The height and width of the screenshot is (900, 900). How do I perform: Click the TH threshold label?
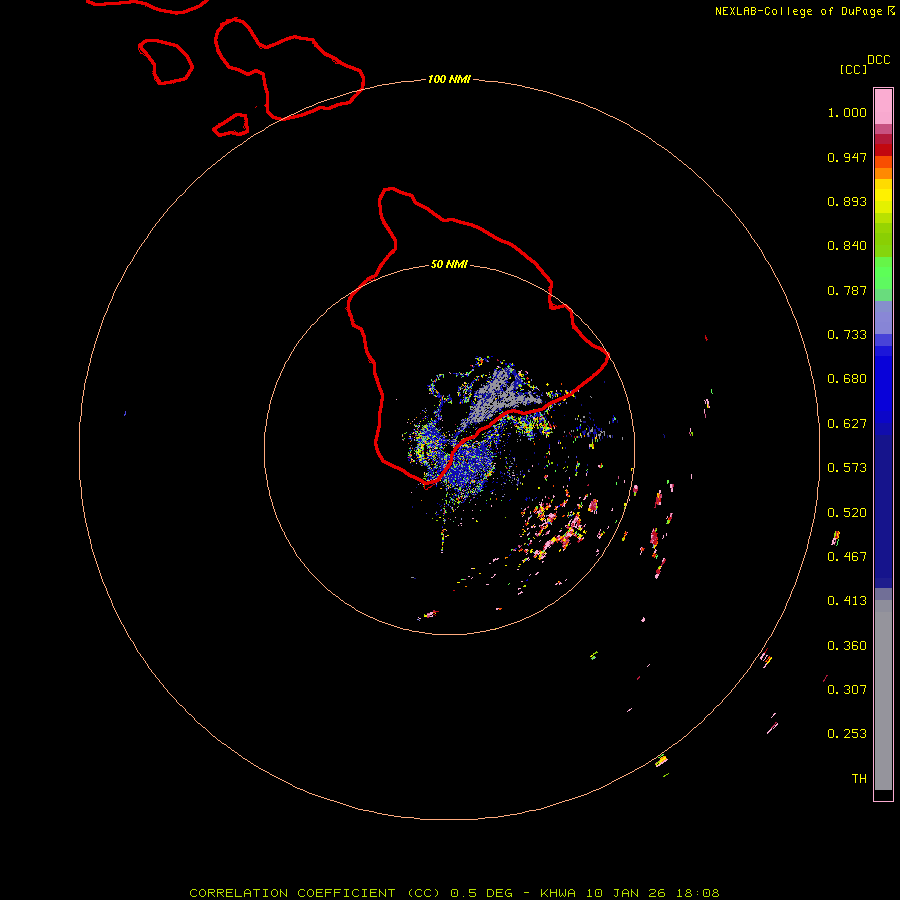859,779
